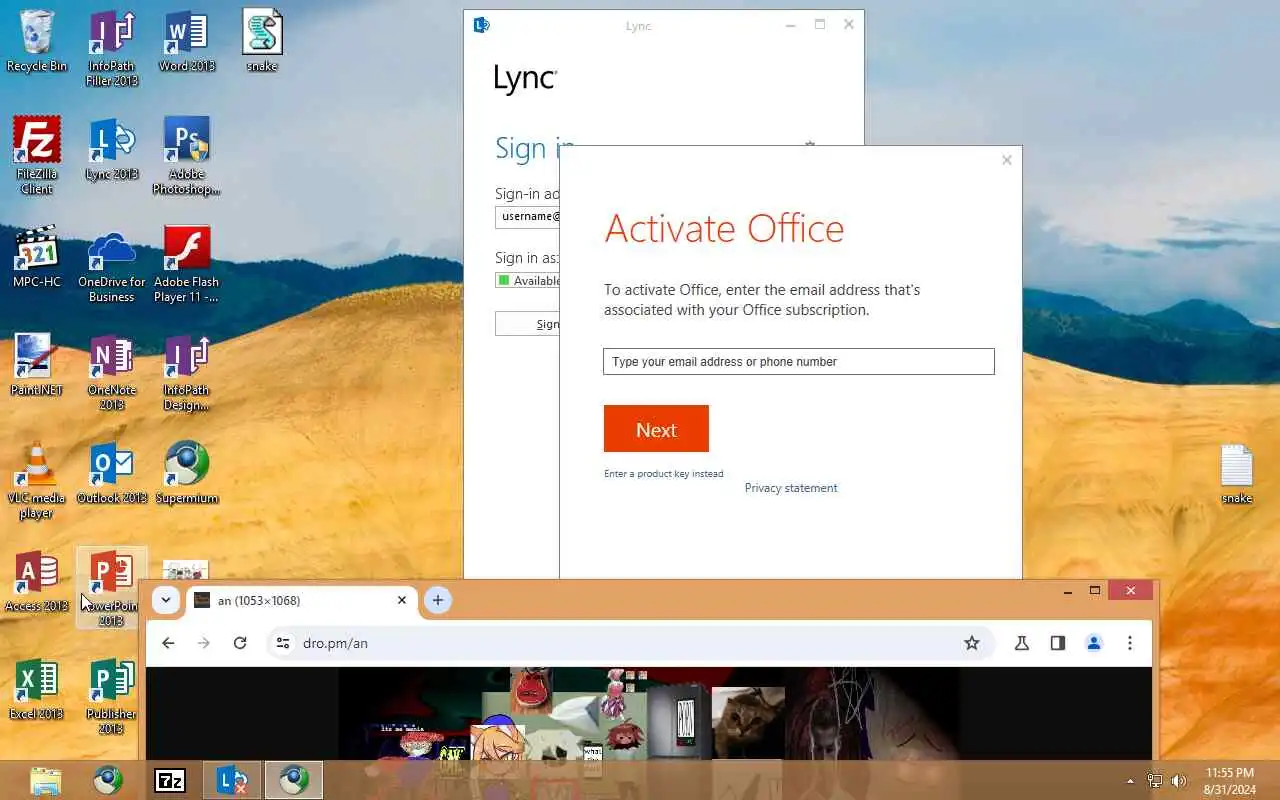Click taskbar clock showing 11:55 PM
This screenshot has height=800, width=1280.
(x=1229, y=781)
